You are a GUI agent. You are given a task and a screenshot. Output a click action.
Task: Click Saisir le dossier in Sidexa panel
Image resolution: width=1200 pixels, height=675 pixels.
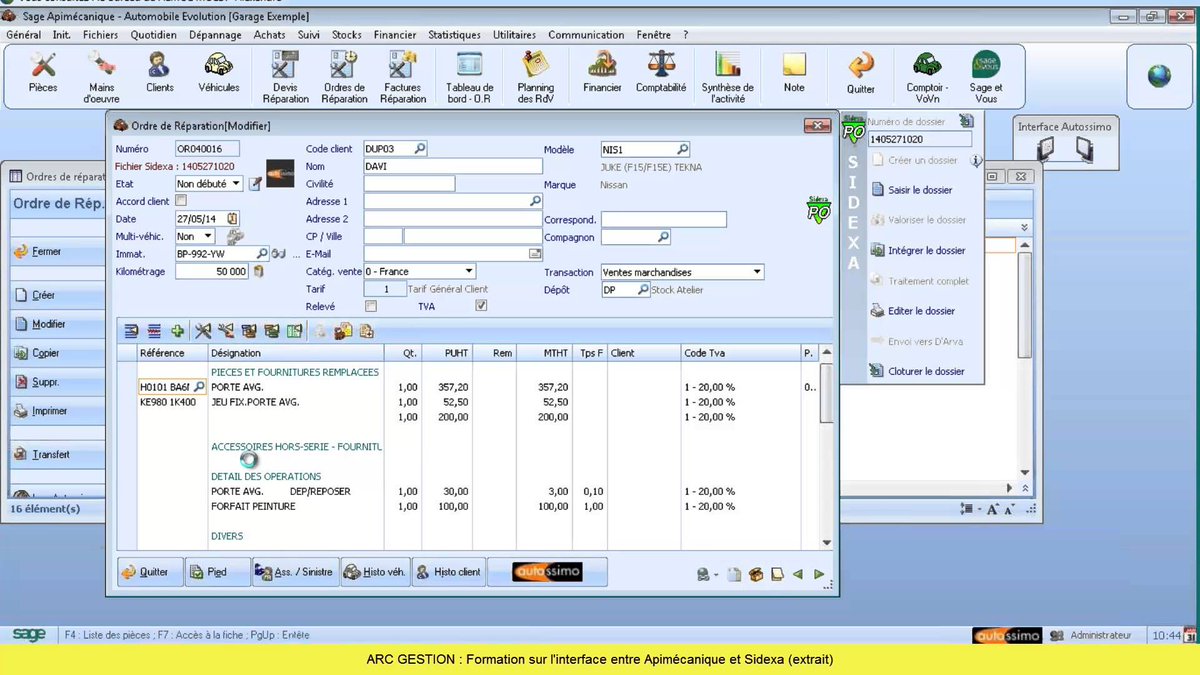(x=920, y=190)
